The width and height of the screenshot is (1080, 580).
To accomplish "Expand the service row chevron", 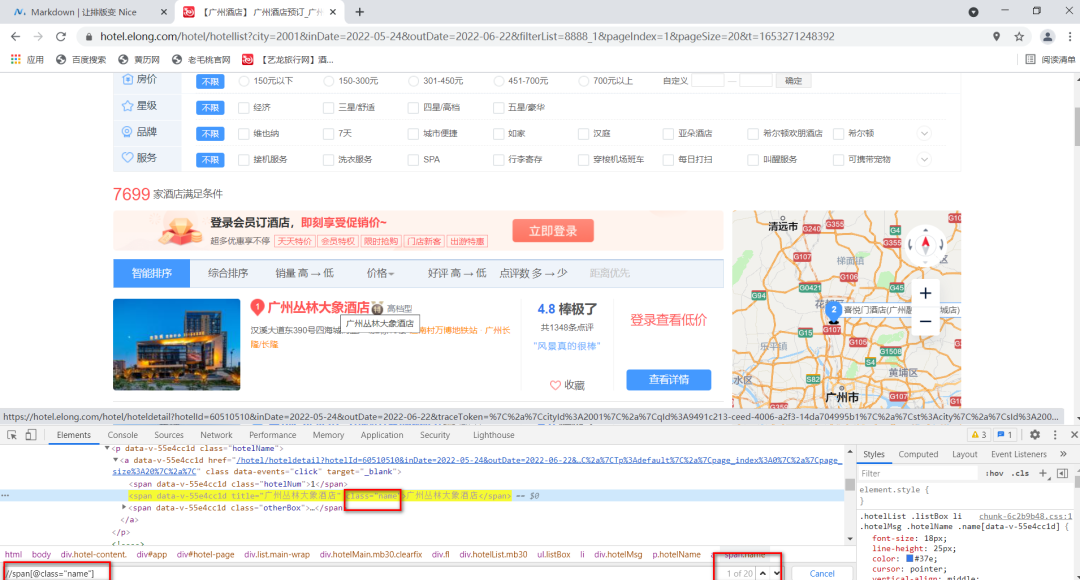I will [x=924, y=160].
